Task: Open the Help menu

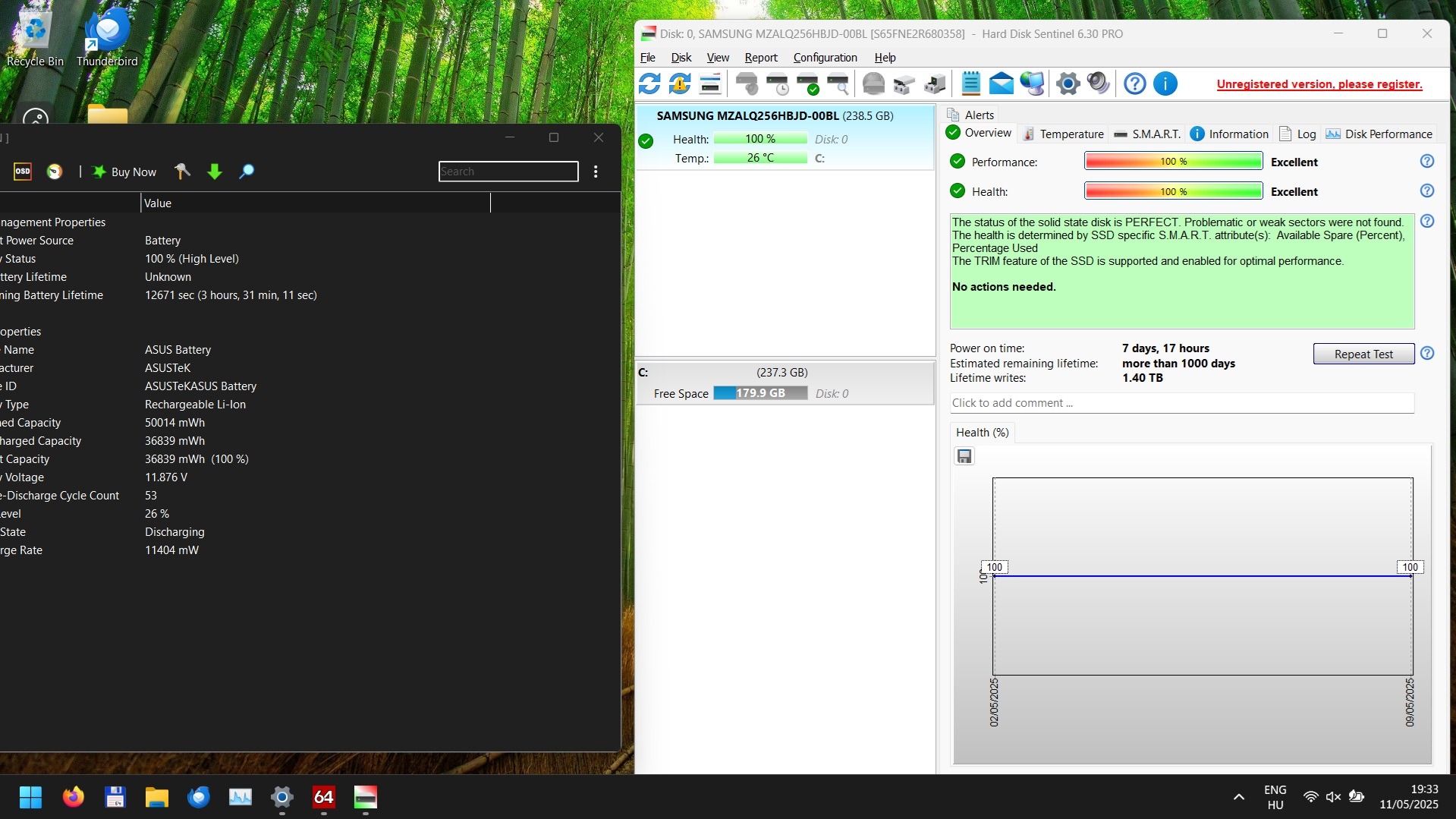Action: (885, 58)
